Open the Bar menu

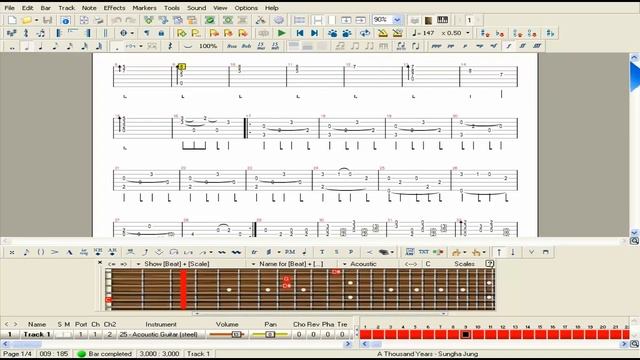point(46,8)
